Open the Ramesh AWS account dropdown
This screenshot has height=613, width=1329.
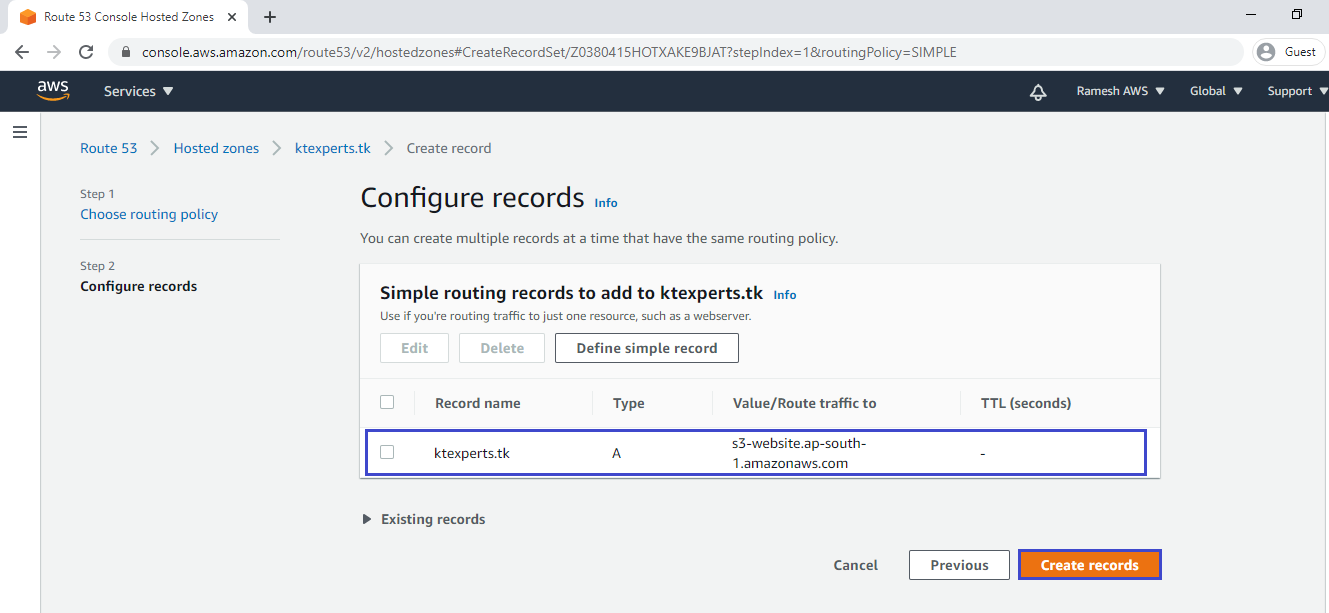(1120, 91)
